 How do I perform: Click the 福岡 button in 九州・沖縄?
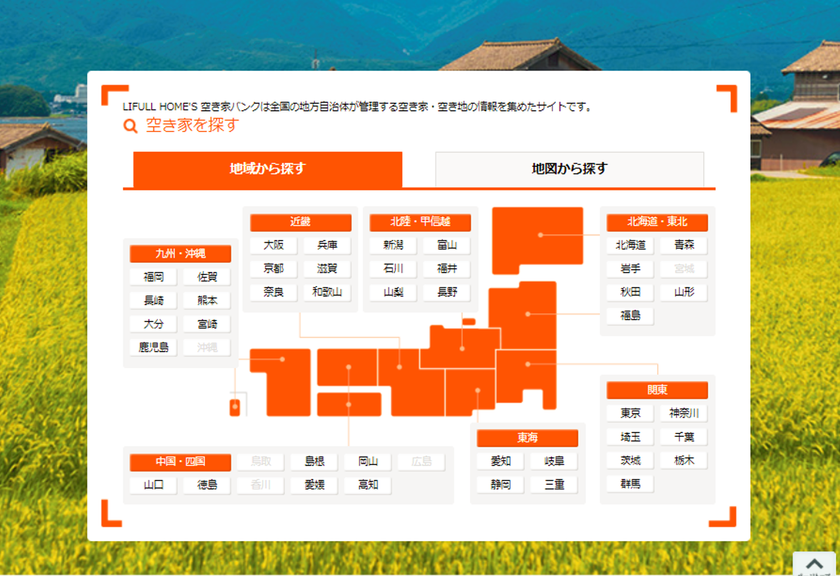153,276
